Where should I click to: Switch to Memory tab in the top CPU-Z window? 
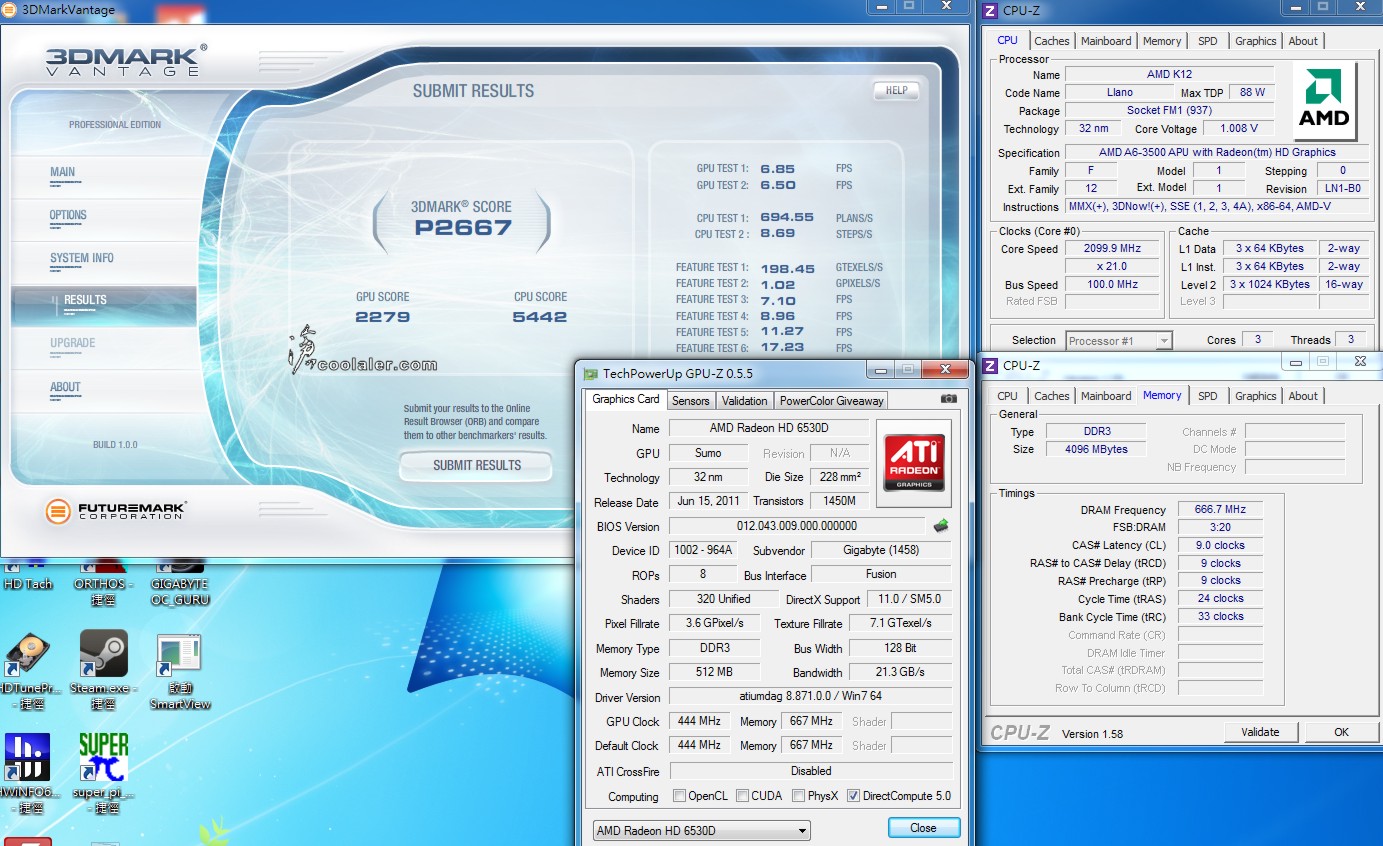point(1162,41)
